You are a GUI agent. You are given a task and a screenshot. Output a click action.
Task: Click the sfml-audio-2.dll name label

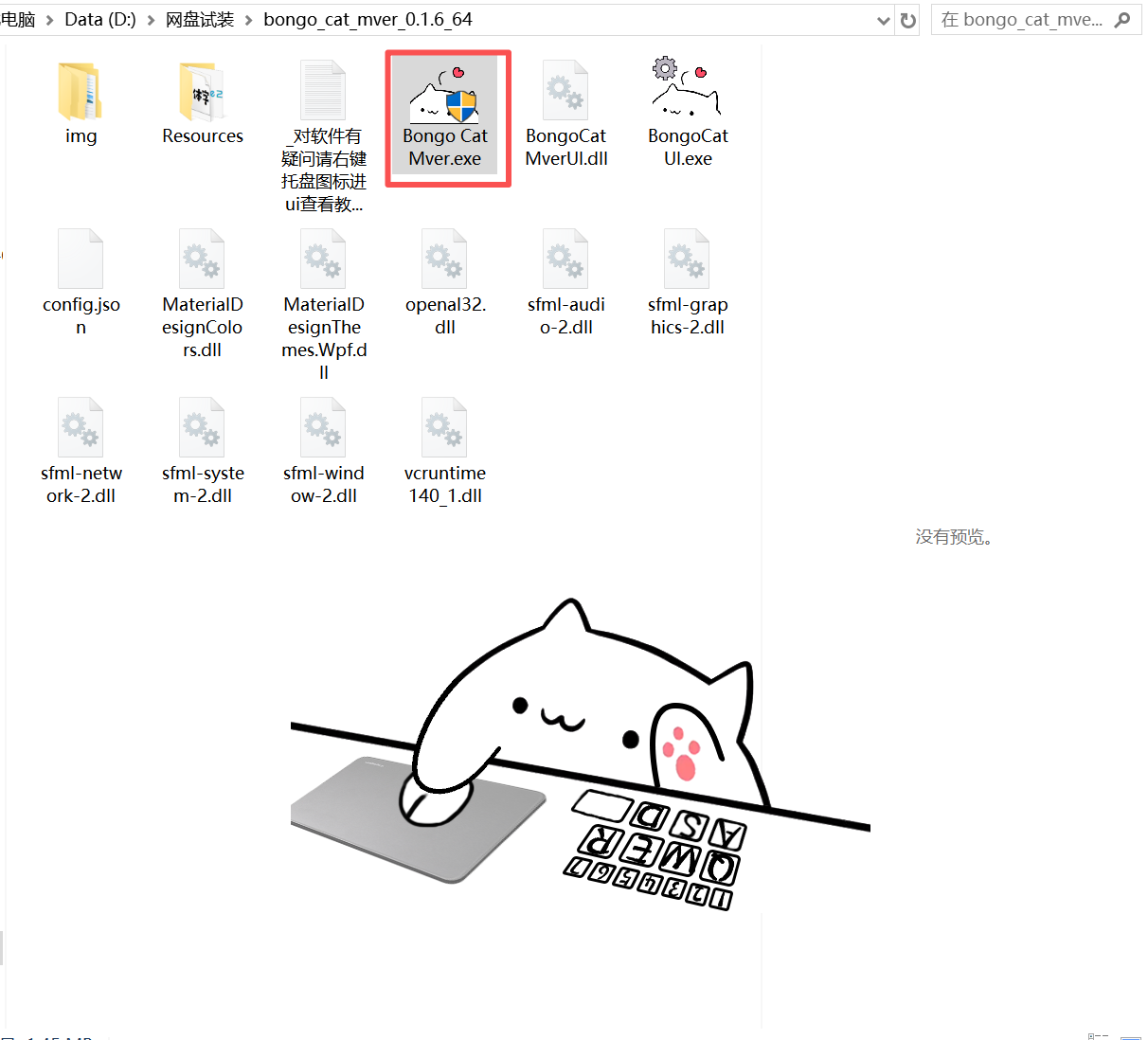(566, 316)
